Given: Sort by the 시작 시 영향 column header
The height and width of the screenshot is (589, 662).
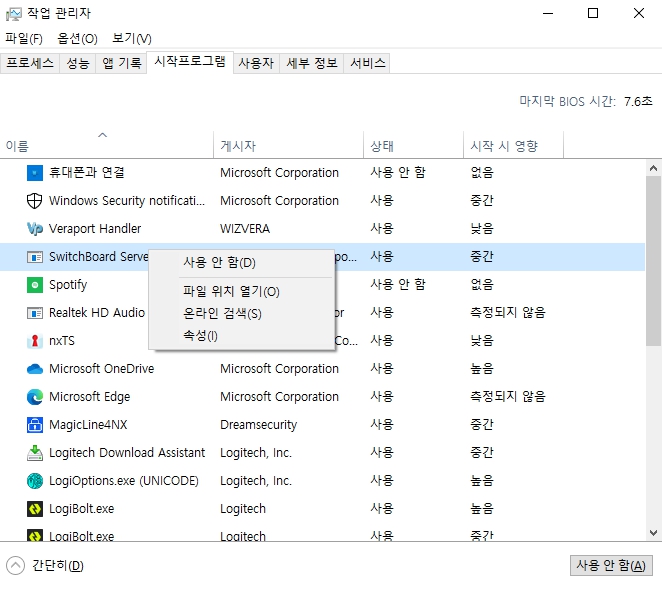Looking at the screenshot, I should coord(513,145).
